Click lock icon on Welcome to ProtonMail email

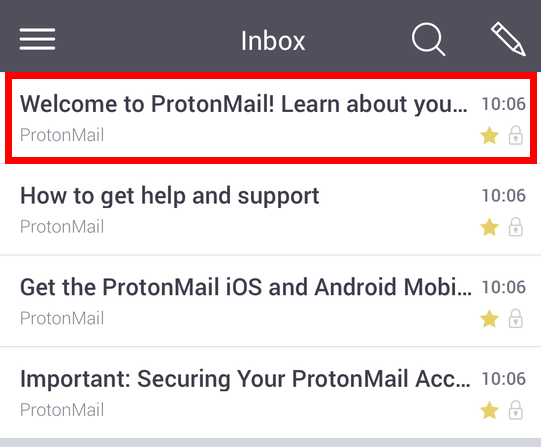pyautogui.click(x=515, y=135)
